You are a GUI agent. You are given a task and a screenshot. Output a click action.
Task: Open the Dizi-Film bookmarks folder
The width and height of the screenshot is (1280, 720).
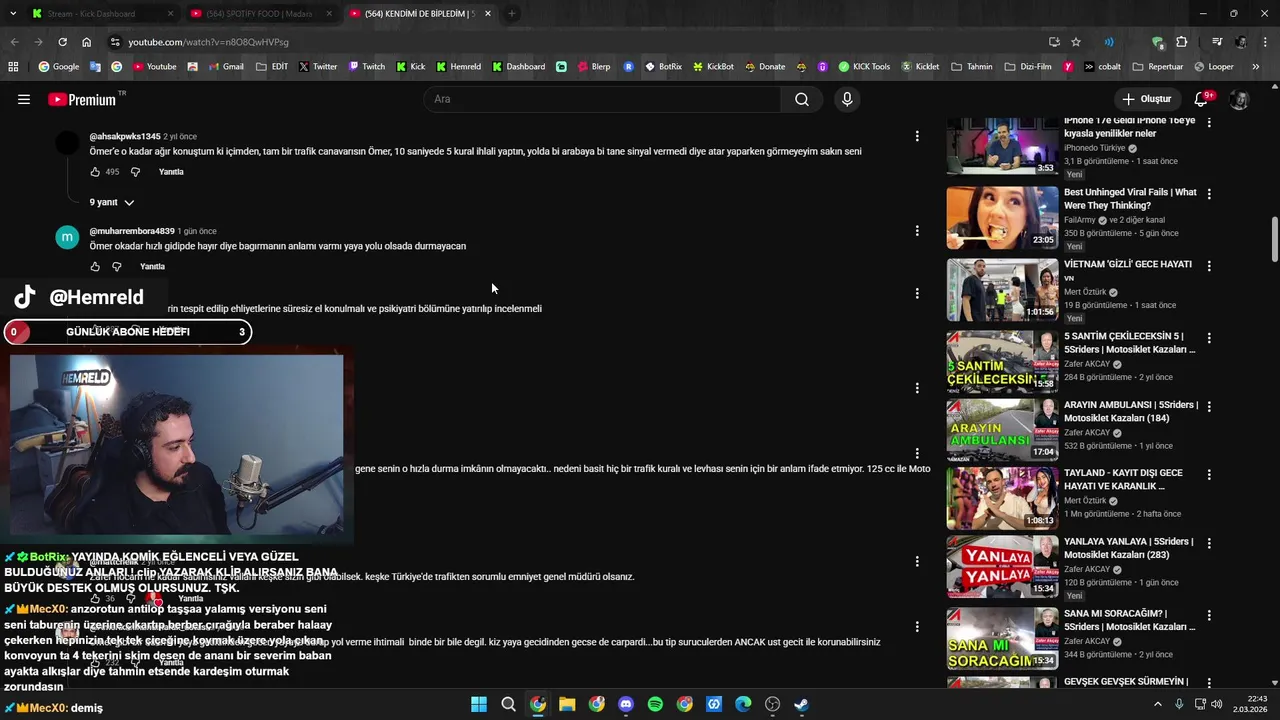point(1026,67)
